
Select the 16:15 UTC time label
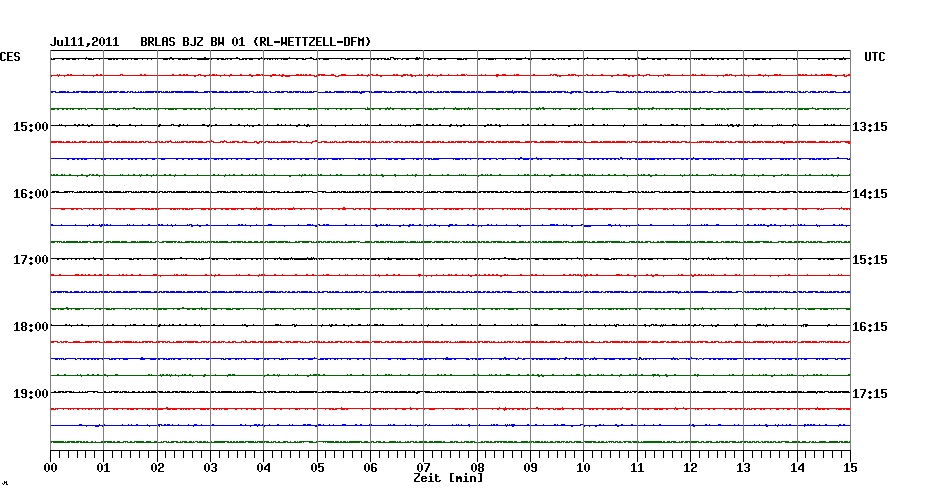click(x=869, y=327)
